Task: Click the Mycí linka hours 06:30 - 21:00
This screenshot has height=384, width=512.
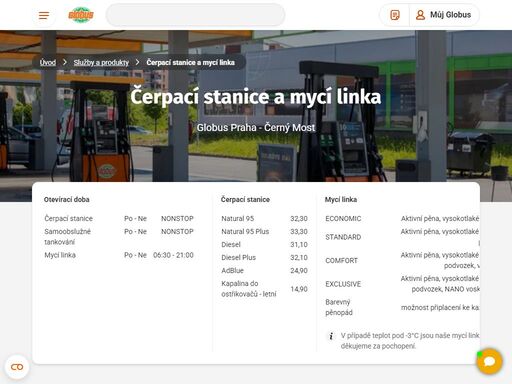Action: tap(173, 255)
